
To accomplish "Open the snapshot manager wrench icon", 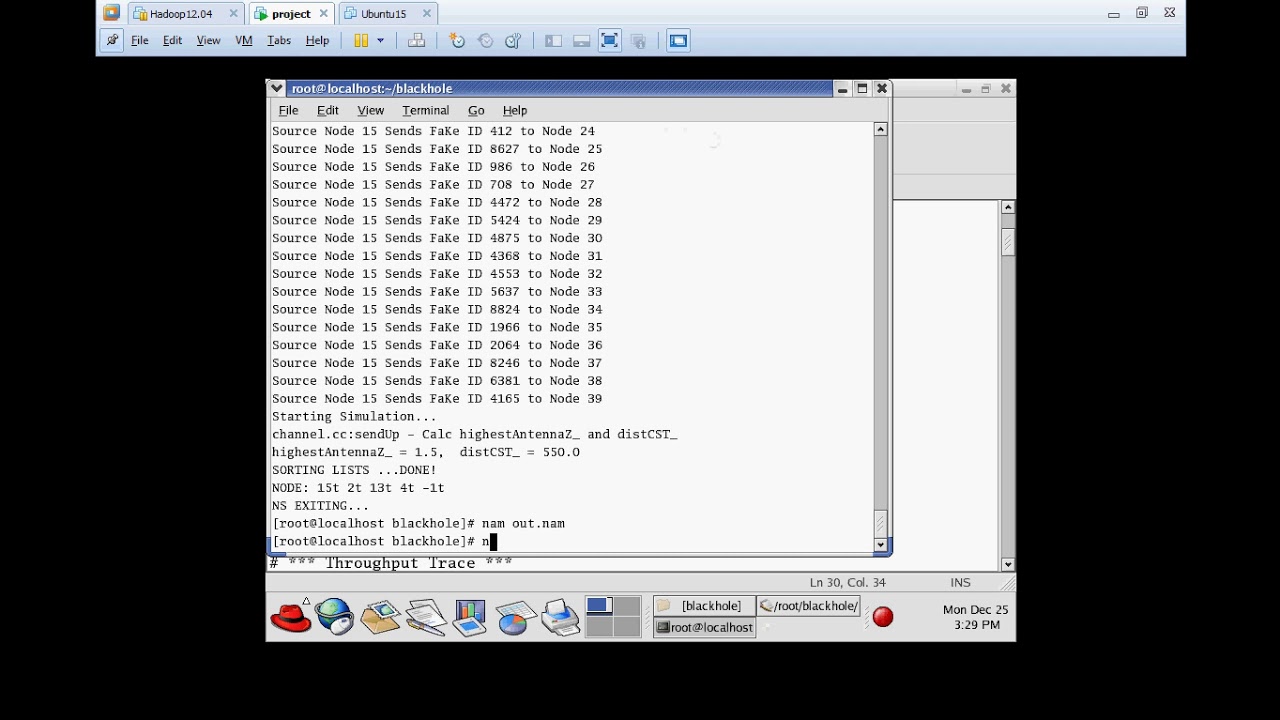I will click(513, 41).
